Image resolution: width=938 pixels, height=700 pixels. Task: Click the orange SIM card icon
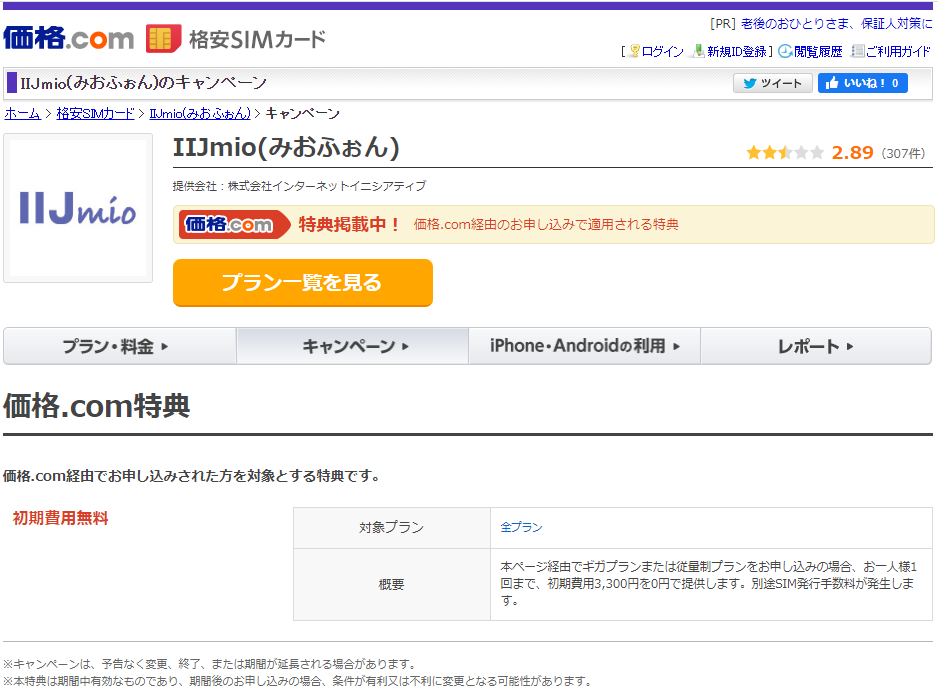click(163, 38)
